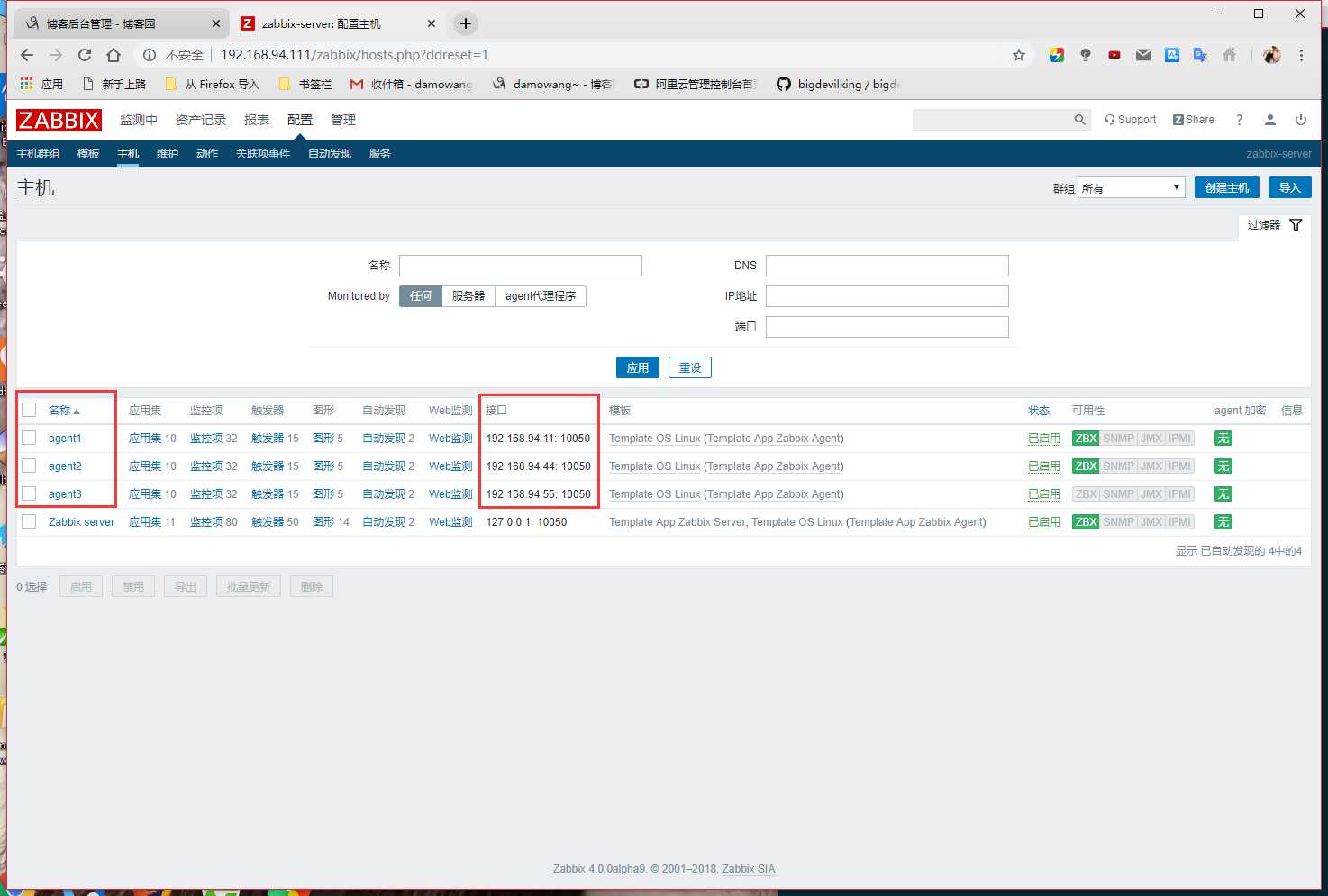Screen dimensions: 1328x896
Task: Open the Zabbix SIA footer link
Action: point(749,869)
